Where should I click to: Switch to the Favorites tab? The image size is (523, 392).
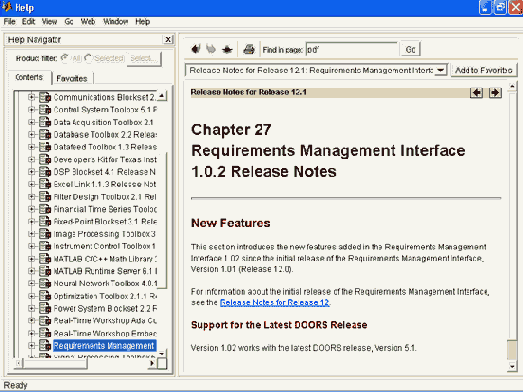[72, 78]
